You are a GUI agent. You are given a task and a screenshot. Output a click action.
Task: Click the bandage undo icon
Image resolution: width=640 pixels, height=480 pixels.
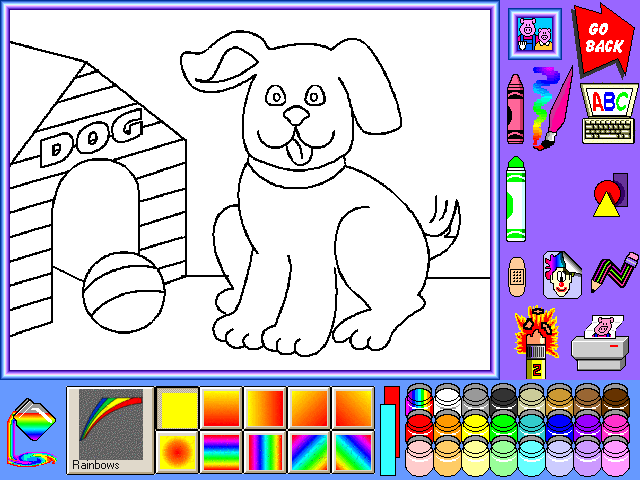[x=516, y=273]
